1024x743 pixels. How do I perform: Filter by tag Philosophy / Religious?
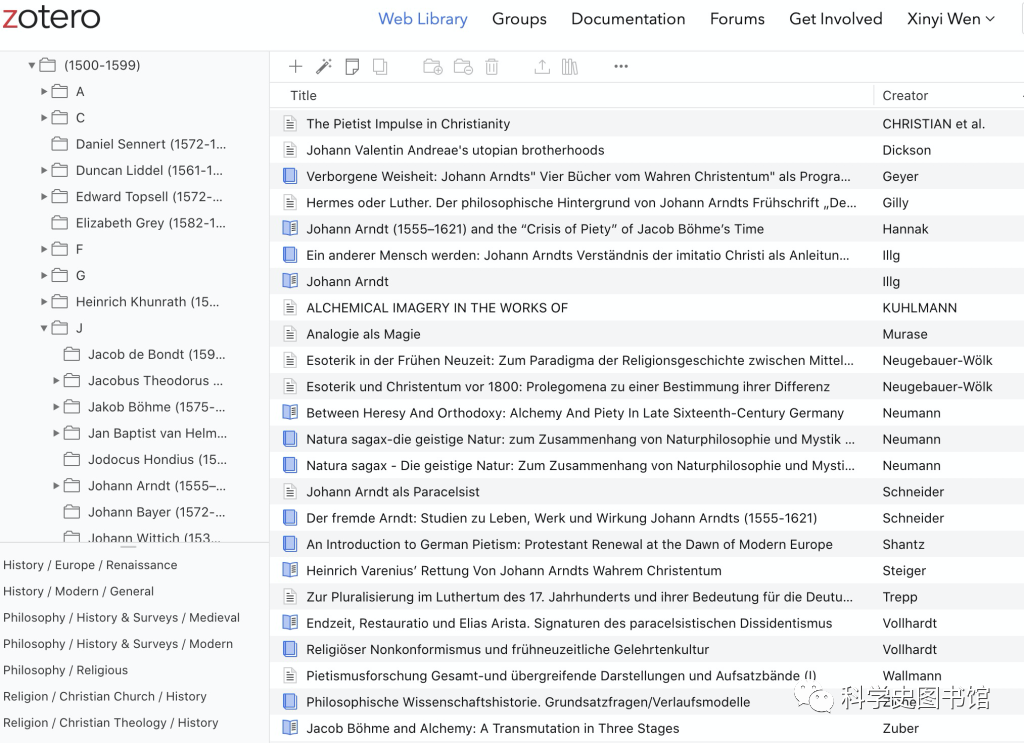click(65, 670)
